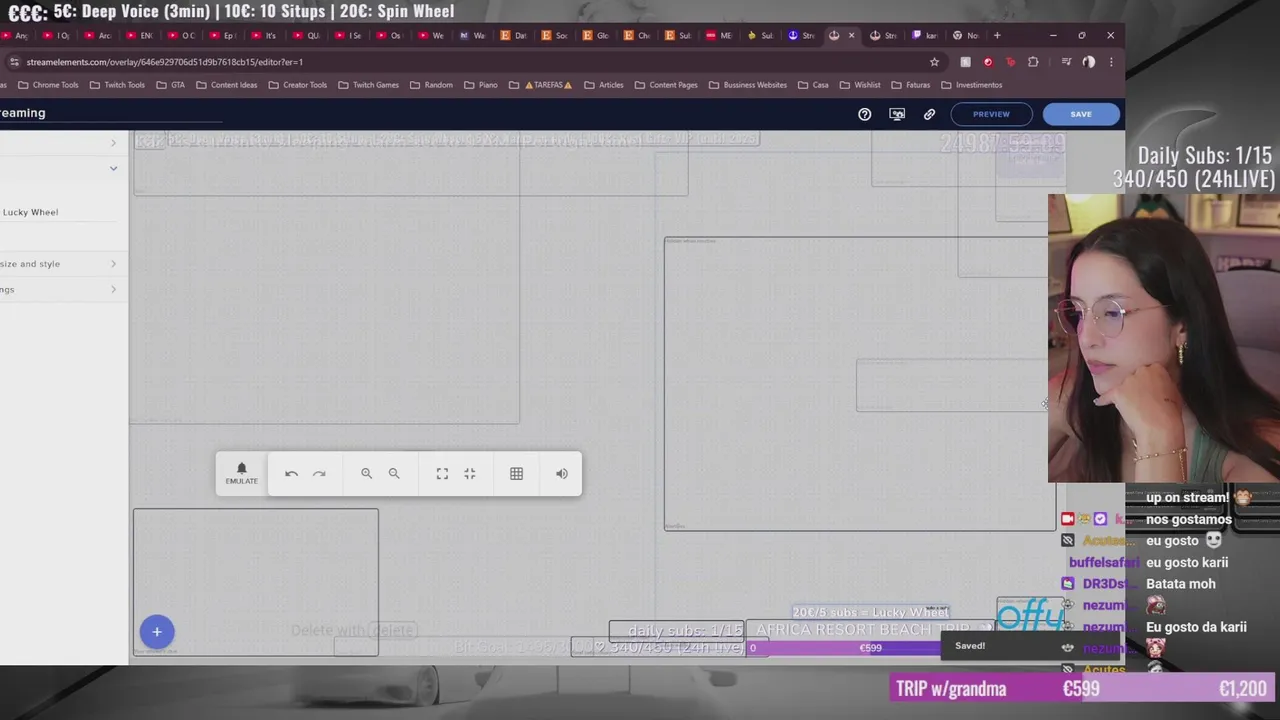Open the Twitch Tools bookmark folder
The width and height of the screenshot is (1280, 720).
point(117,85)
